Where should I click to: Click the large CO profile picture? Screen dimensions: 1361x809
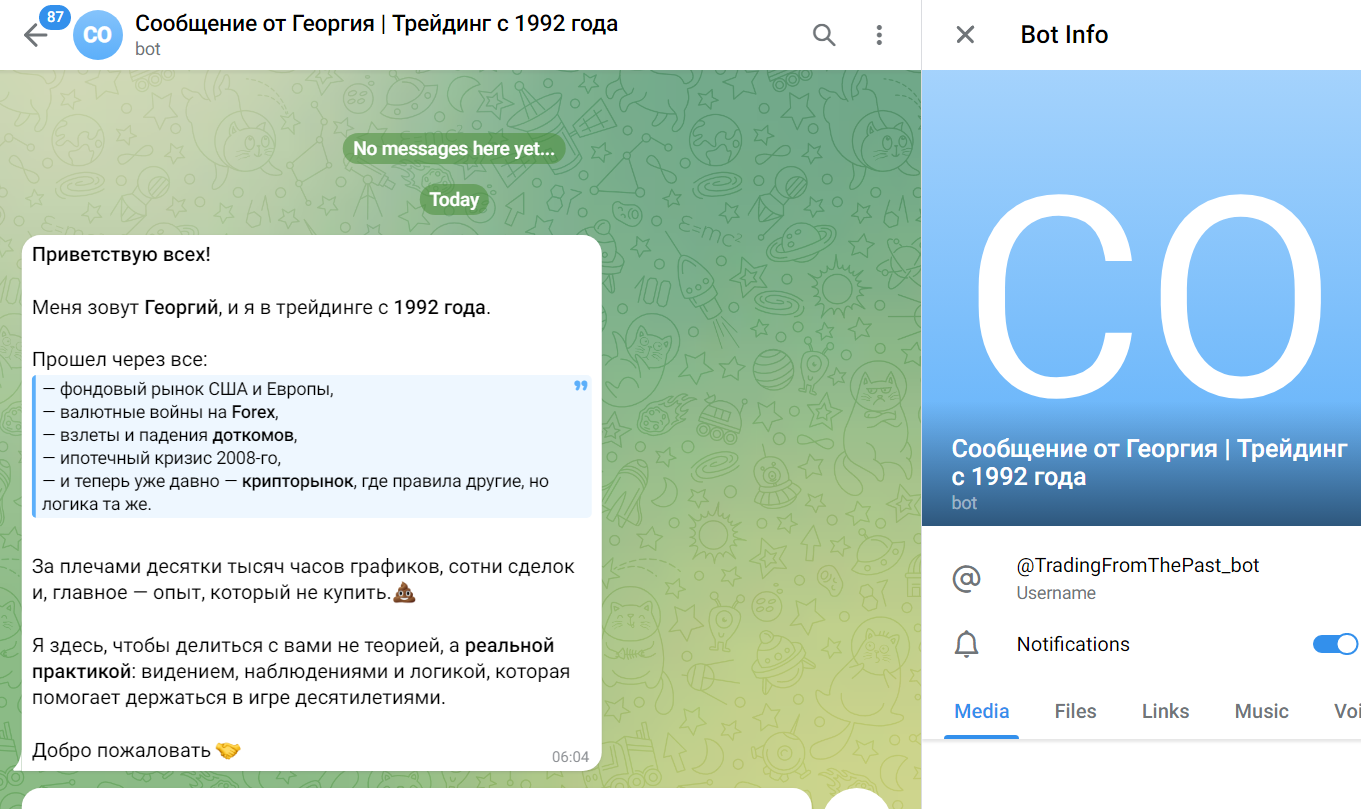pos(1141,297)
